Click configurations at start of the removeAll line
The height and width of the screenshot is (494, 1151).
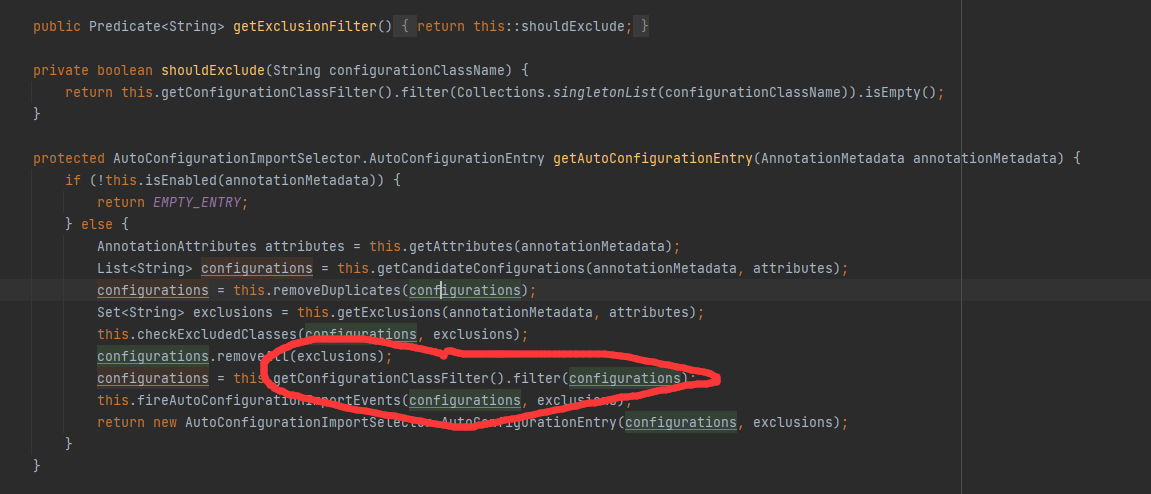coord(153,357)
